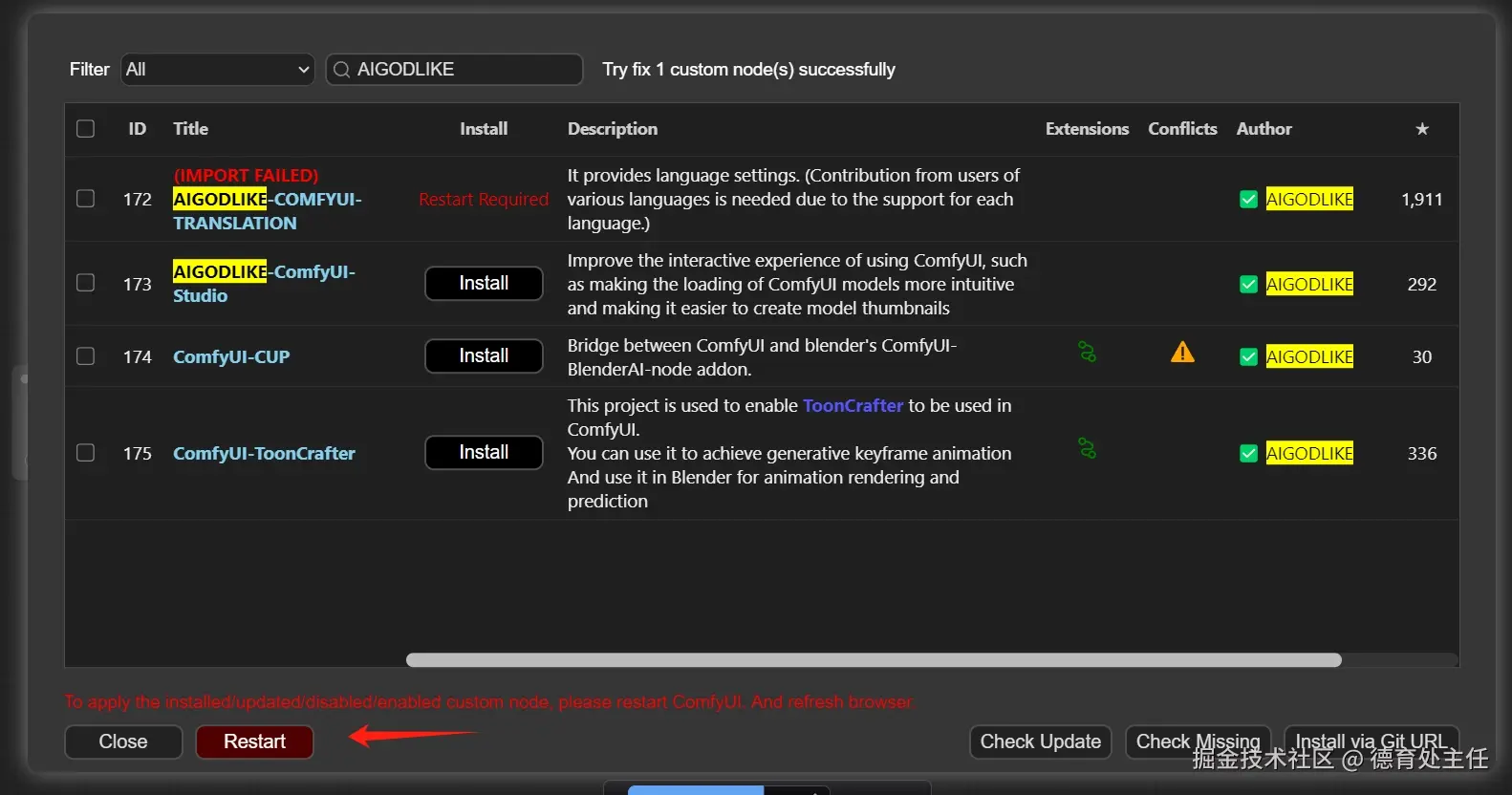Open the Filter dropdown set to All

pos(218,70)
